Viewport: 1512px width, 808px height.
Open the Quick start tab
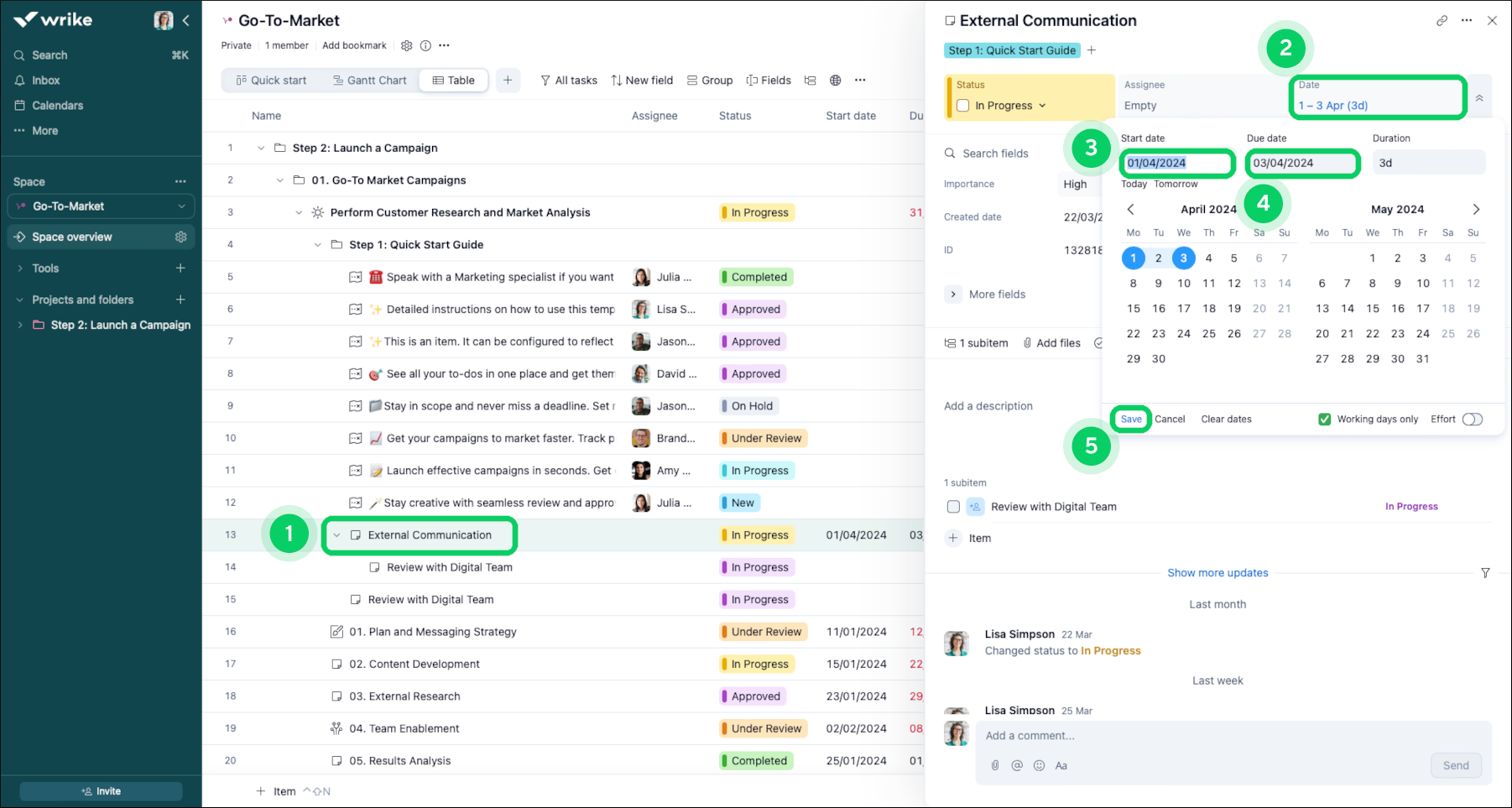click(x=271, y=81)
